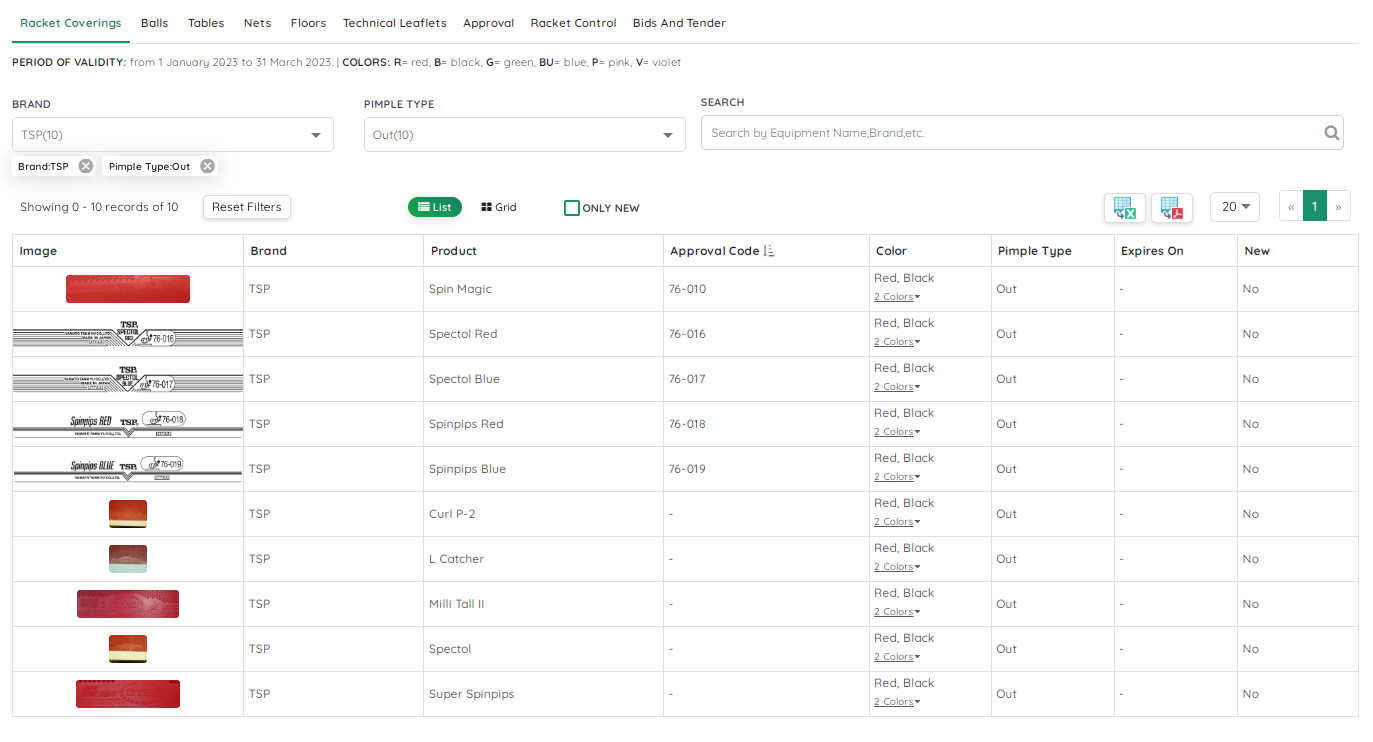The height and width of the screenshot is (742, 1373).
Task: Open the Milli Tall II thumbnail
Action: (128, 604)
